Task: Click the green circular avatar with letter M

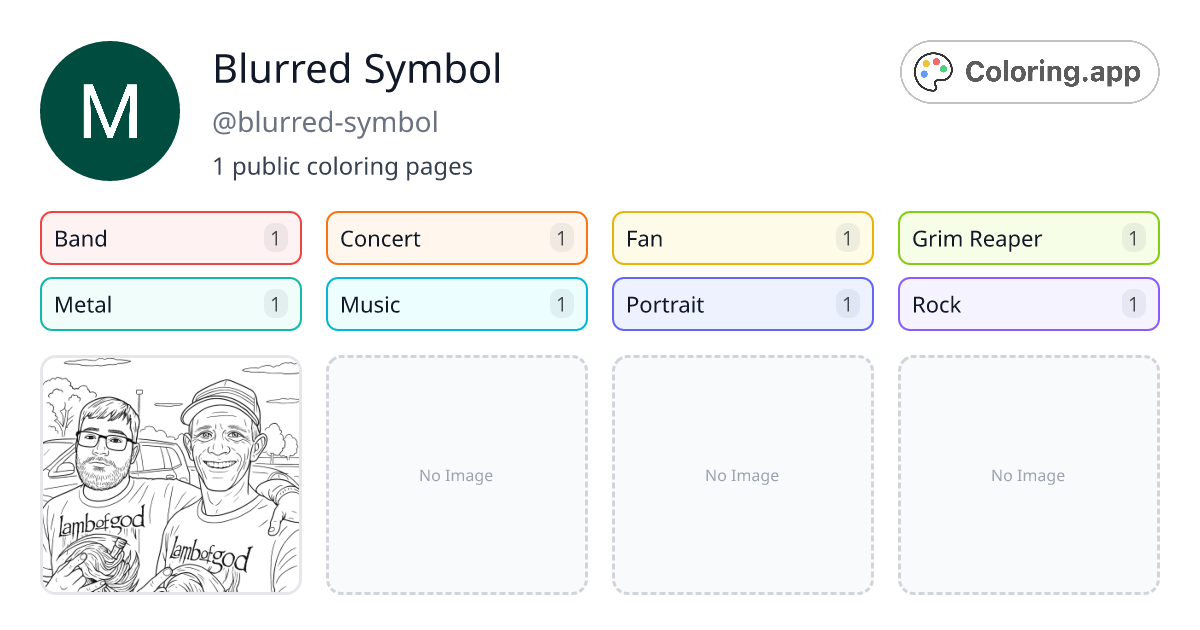Action: [109, 110]
